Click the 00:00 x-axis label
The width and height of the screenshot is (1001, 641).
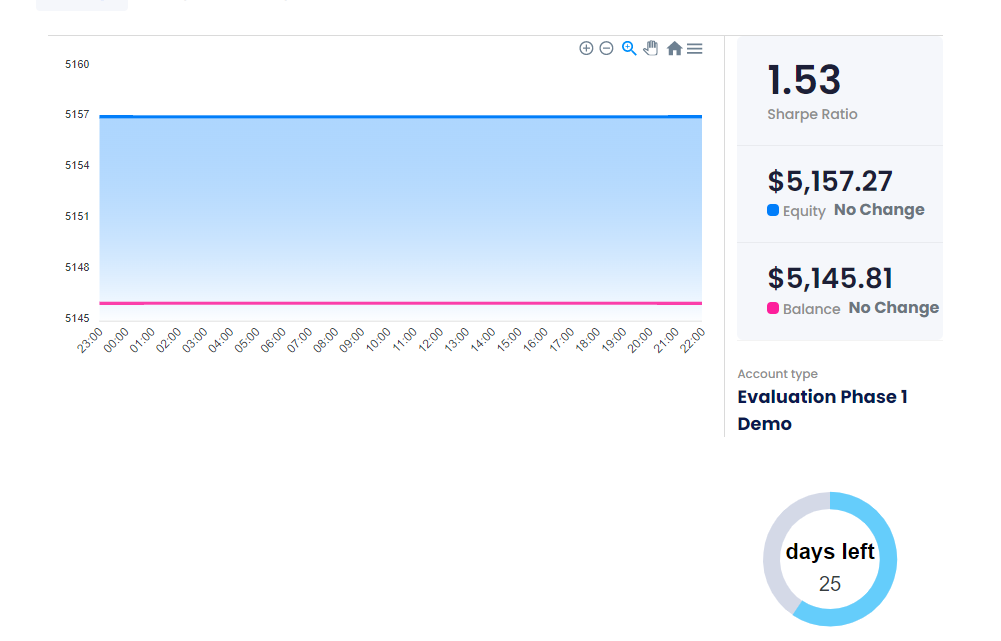coord(116,340)
